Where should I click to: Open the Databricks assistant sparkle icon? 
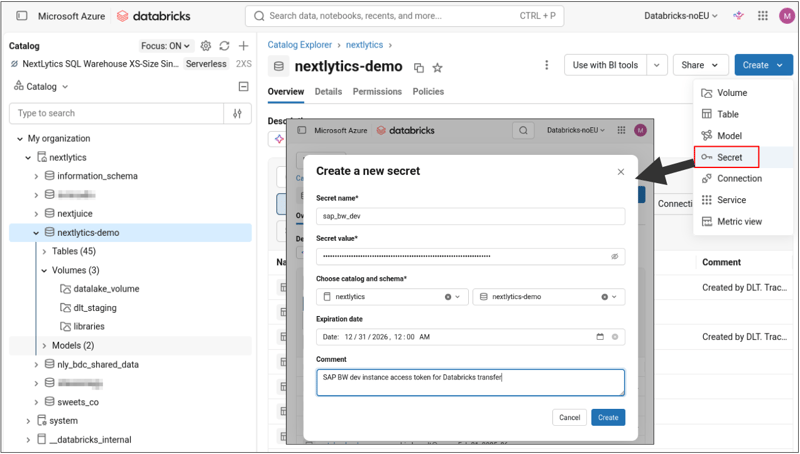(738, 16)
